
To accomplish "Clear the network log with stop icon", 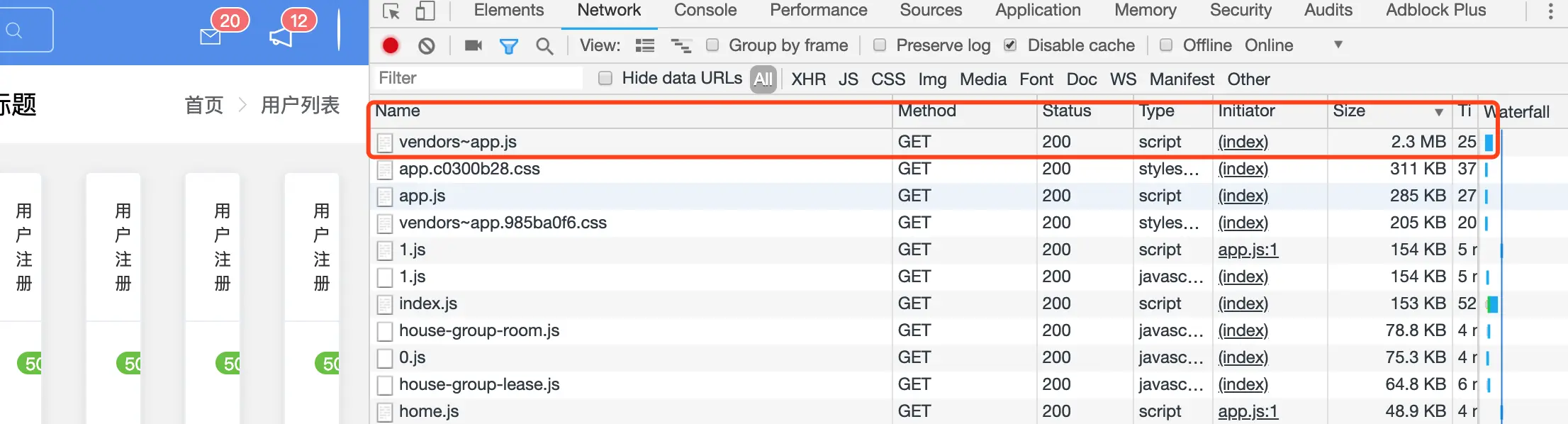I will (427, 46).
